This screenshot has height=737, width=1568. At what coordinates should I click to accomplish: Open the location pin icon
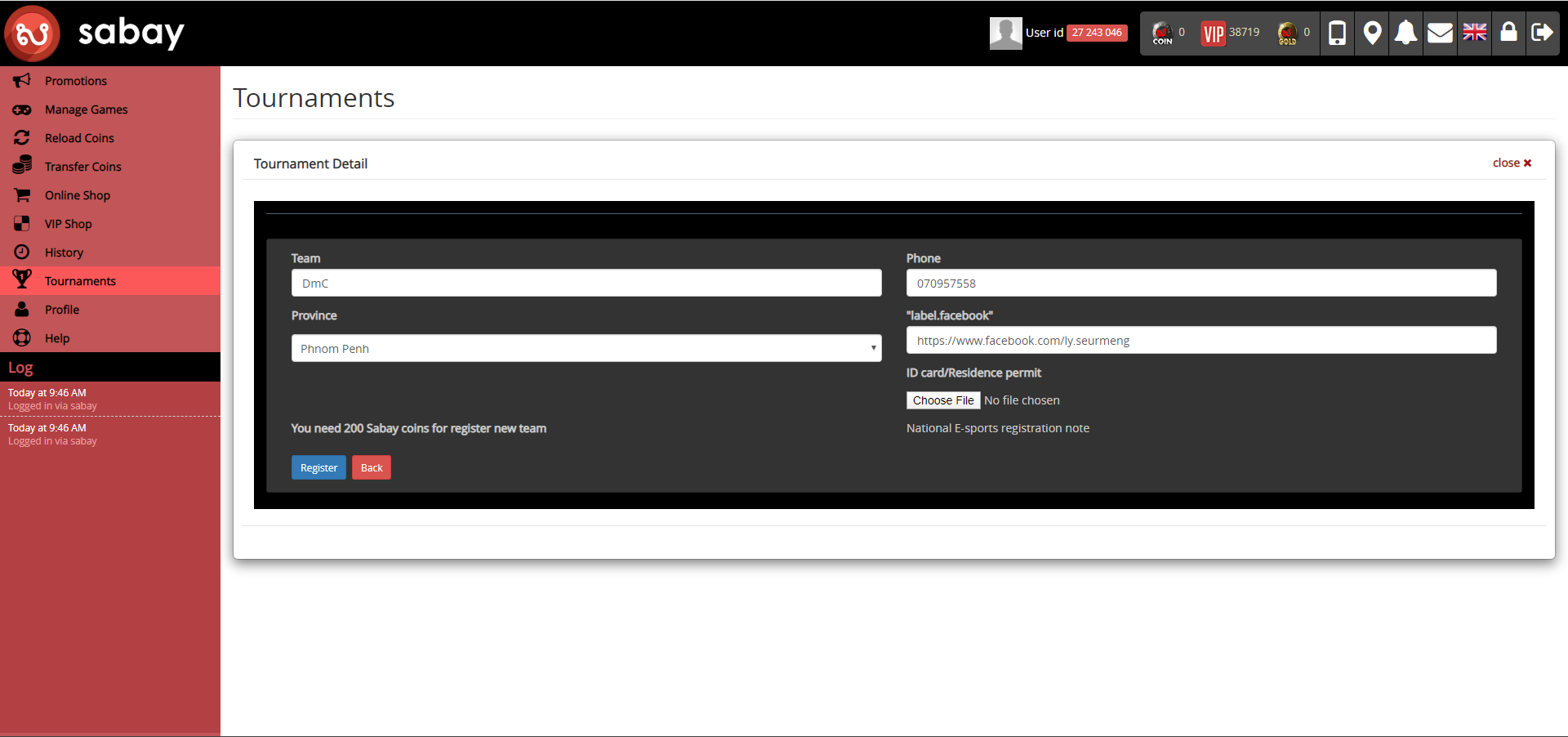pyautogui.click(x=1372, y=33)
